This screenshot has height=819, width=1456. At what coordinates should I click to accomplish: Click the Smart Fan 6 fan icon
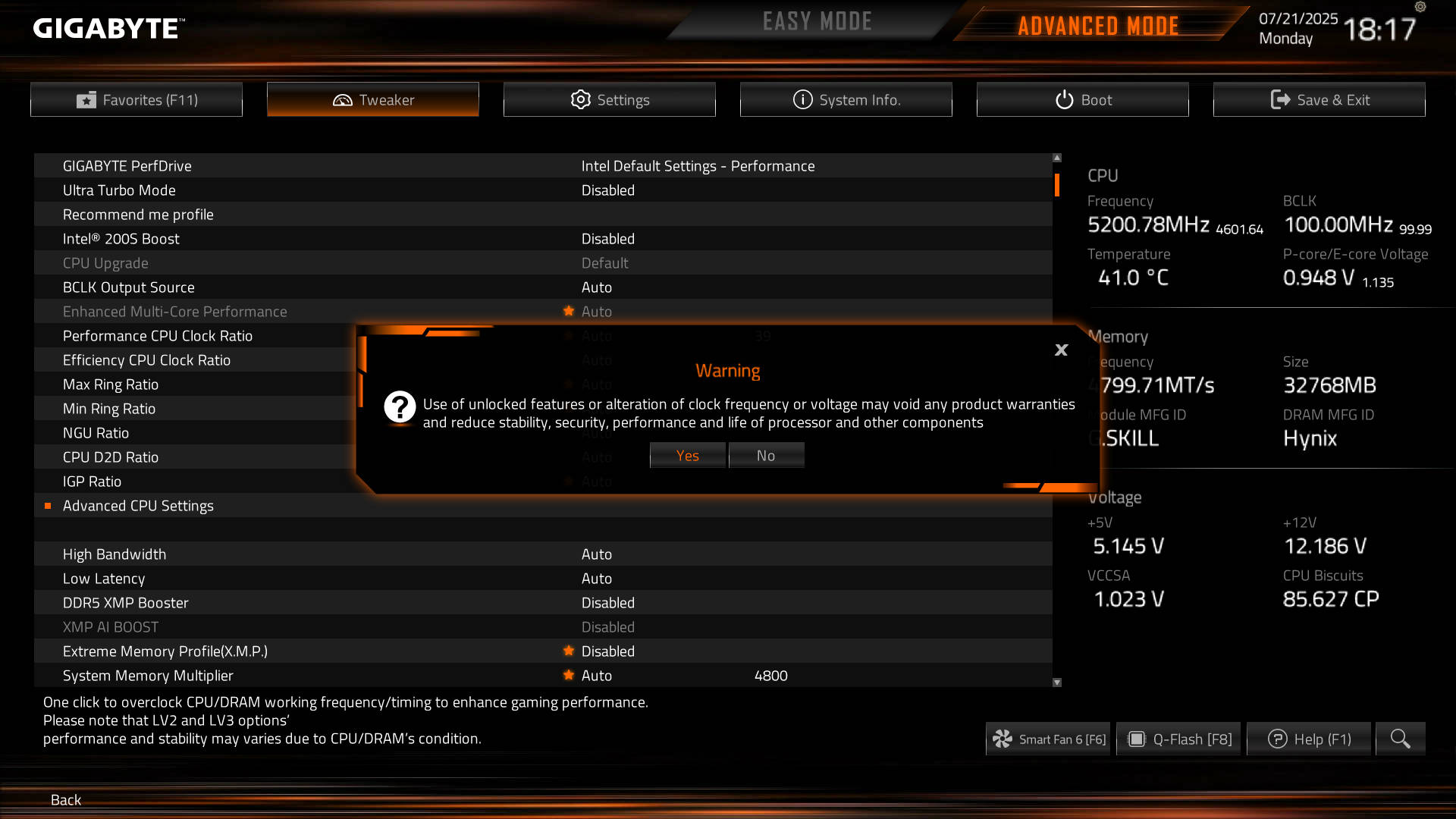(x=1003, y=739)
